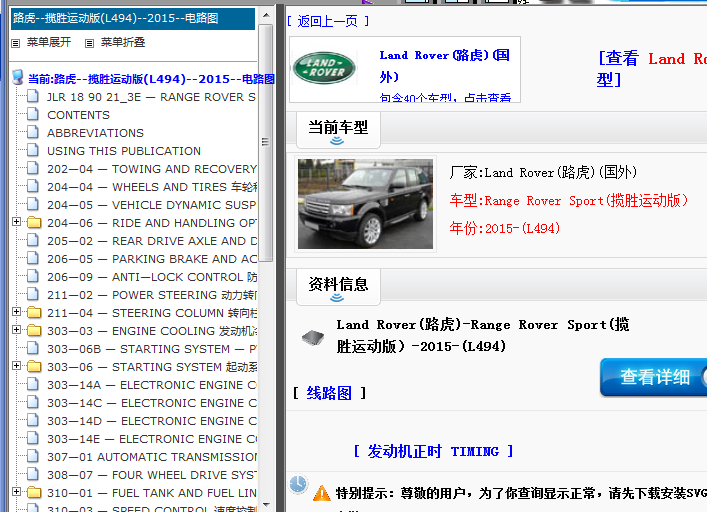Open the Land Rover (路虎)(国外) brand link
This screenshot has width=707, height=512.
click(x=445, y=66)
